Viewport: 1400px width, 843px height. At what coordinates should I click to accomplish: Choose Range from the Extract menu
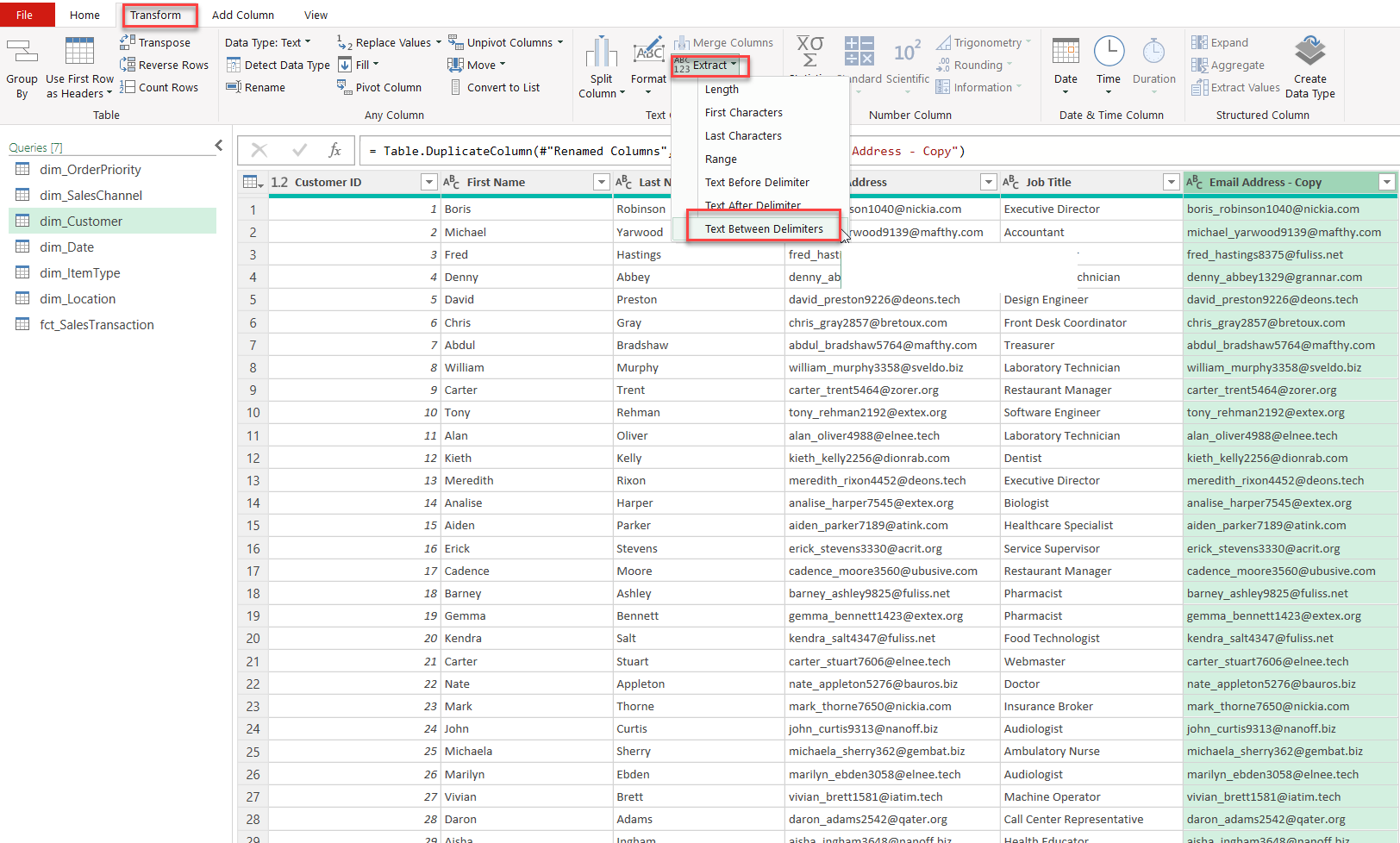[721, 159]
